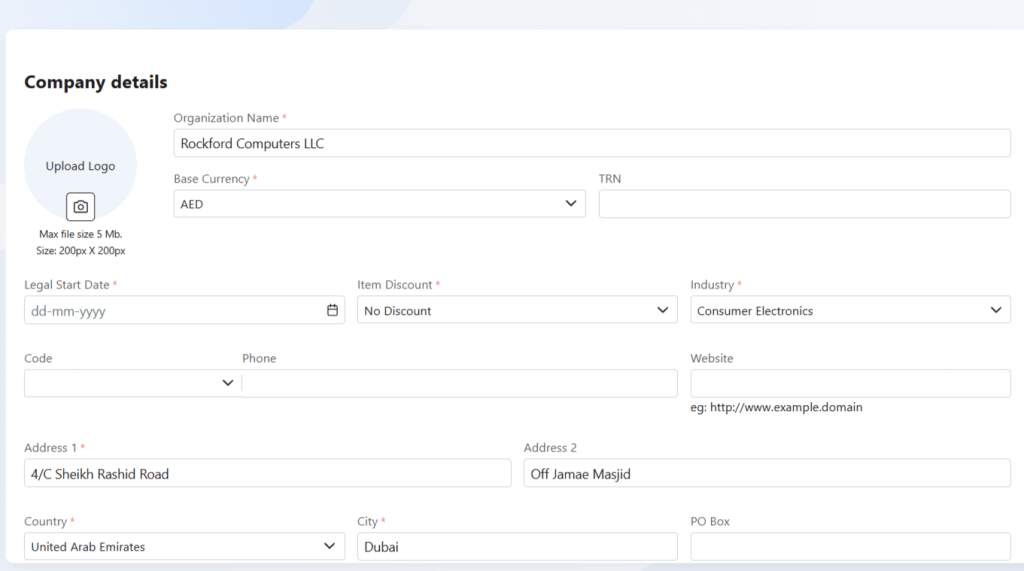Focus the City field containing Dubai

click(x=517, y=546)
